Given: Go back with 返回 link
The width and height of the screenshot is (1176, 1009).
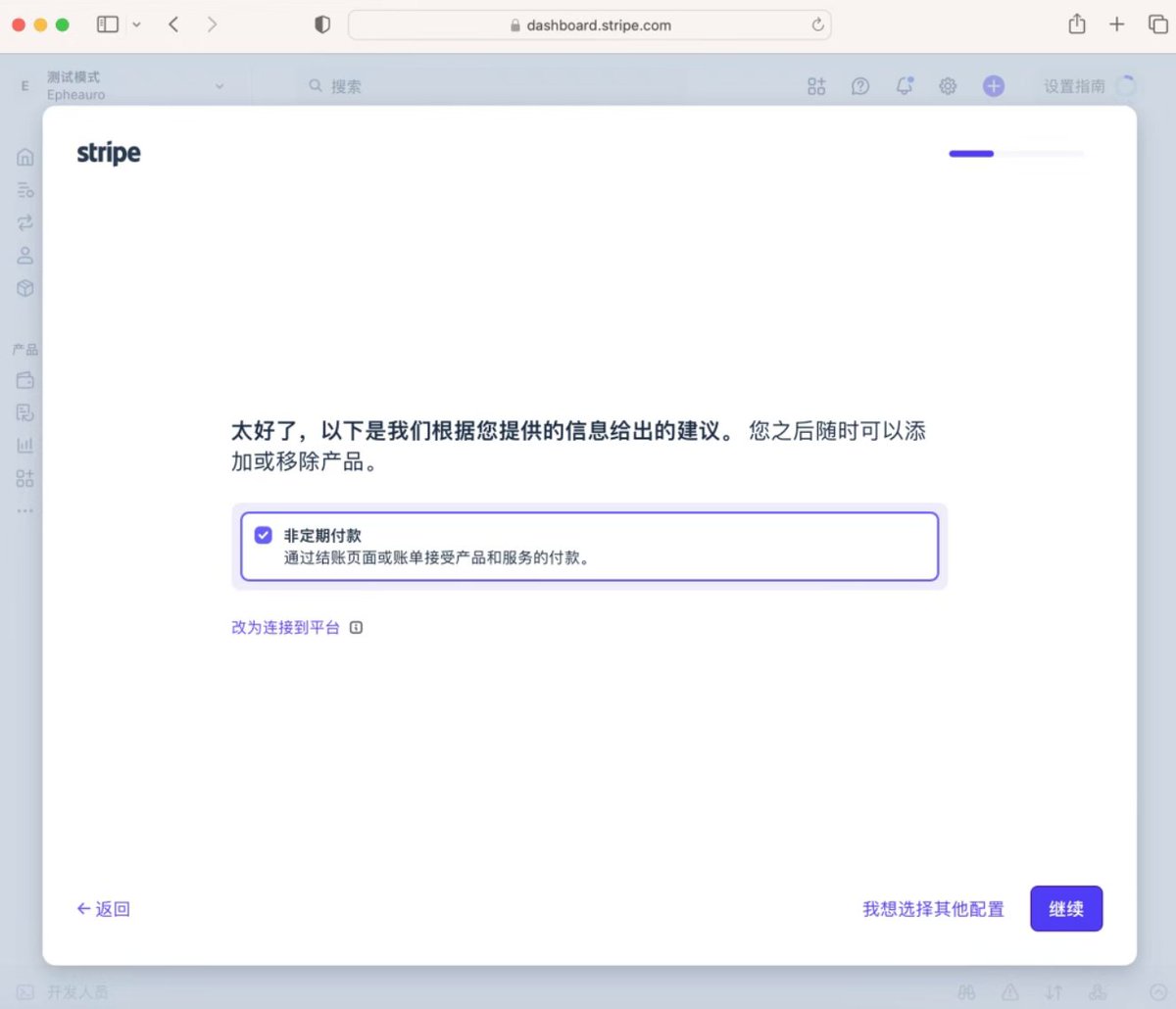Looking at the screenshot, I should 104,909.
